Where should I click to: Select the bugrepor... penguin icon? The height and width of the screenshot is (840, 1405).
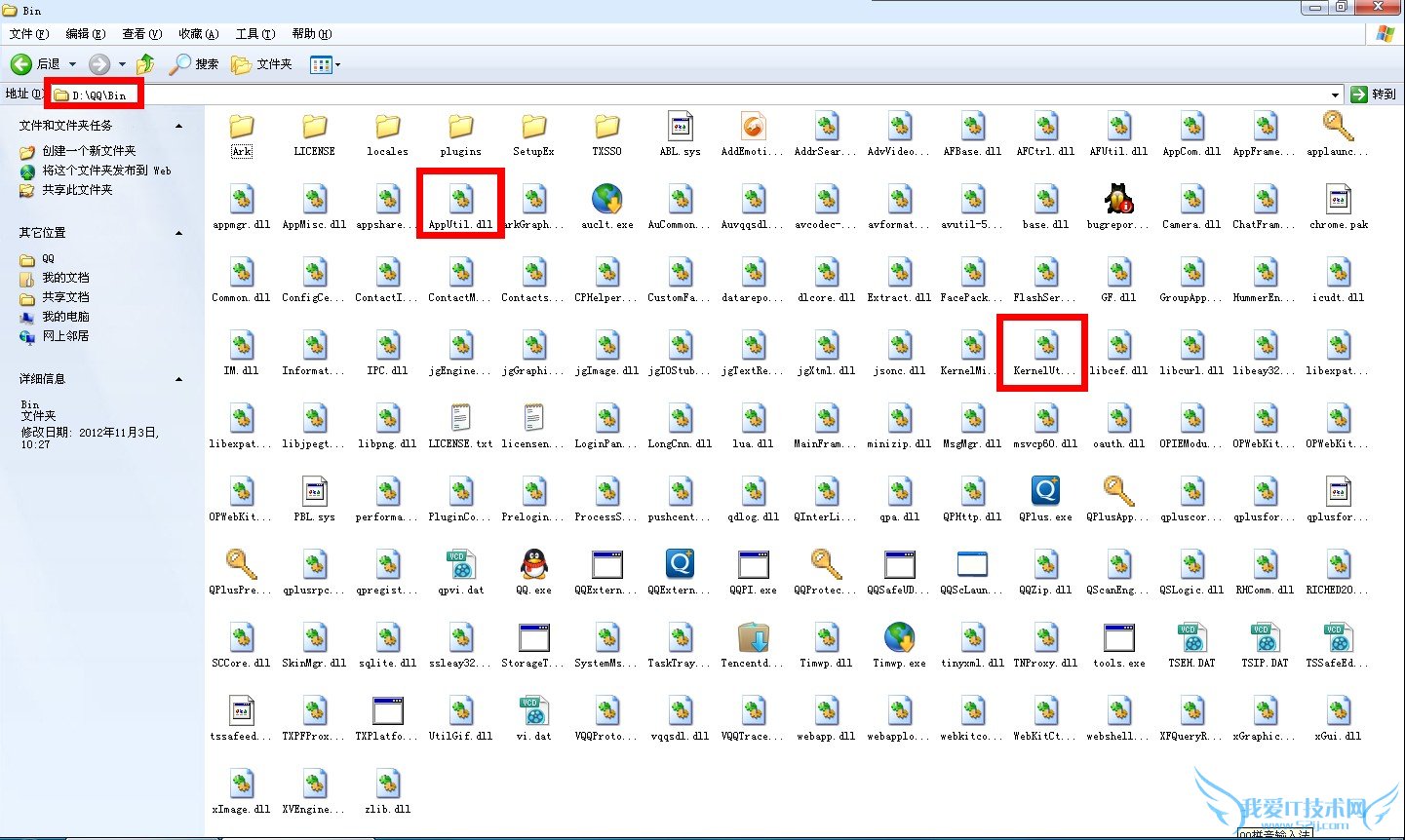[1118, 199]
